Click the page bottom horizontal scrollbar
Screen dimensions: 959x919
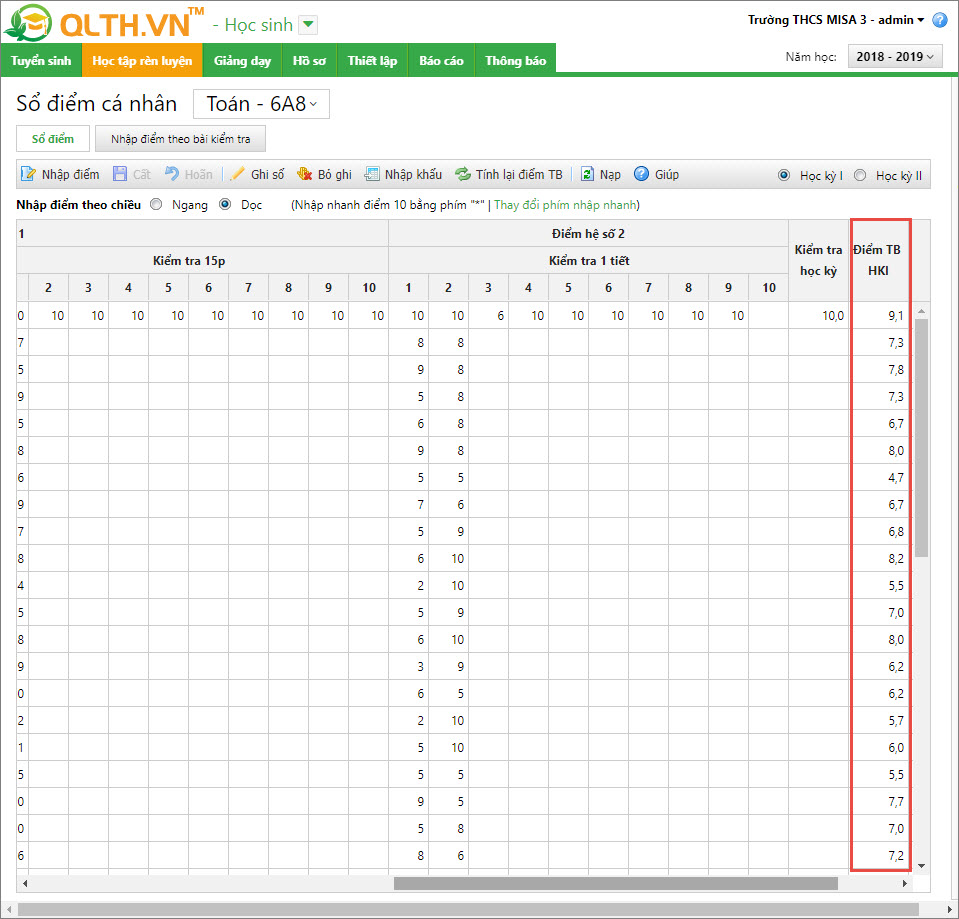[468, 909]
